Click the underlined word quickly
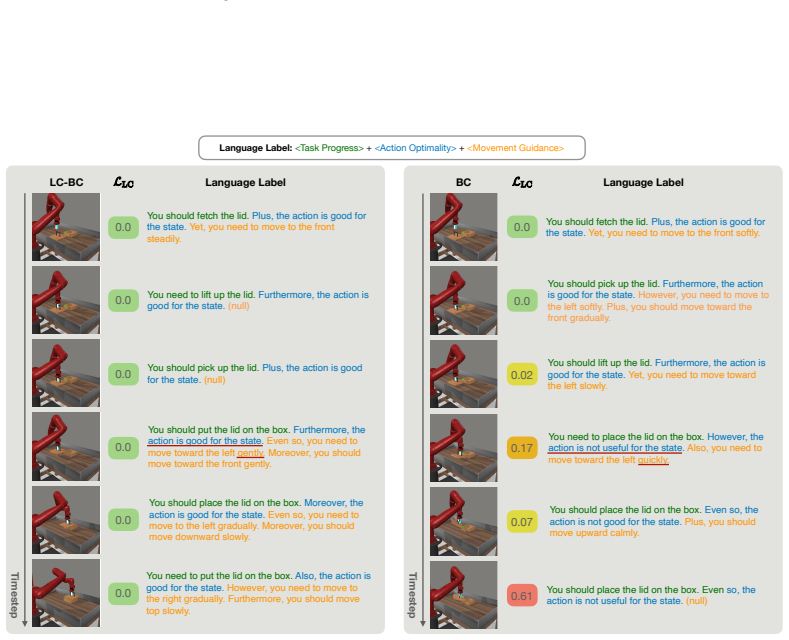 653,460
